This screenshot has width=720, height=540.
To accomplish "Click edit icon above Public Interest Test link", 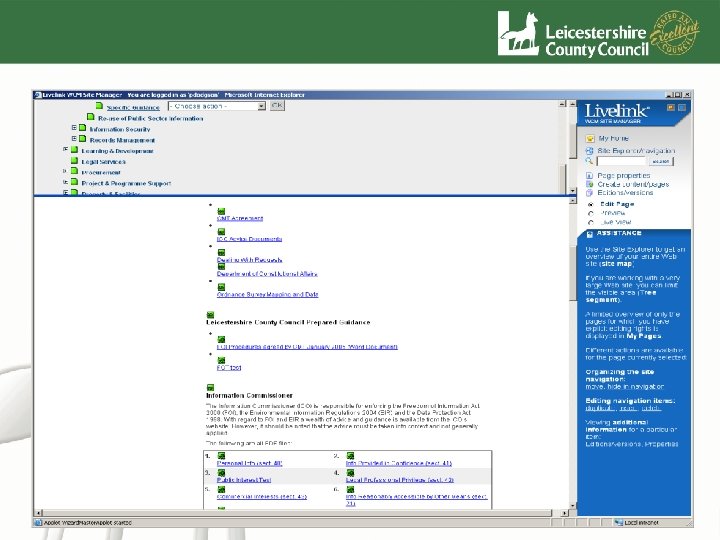I will click(x=221, y=472).
